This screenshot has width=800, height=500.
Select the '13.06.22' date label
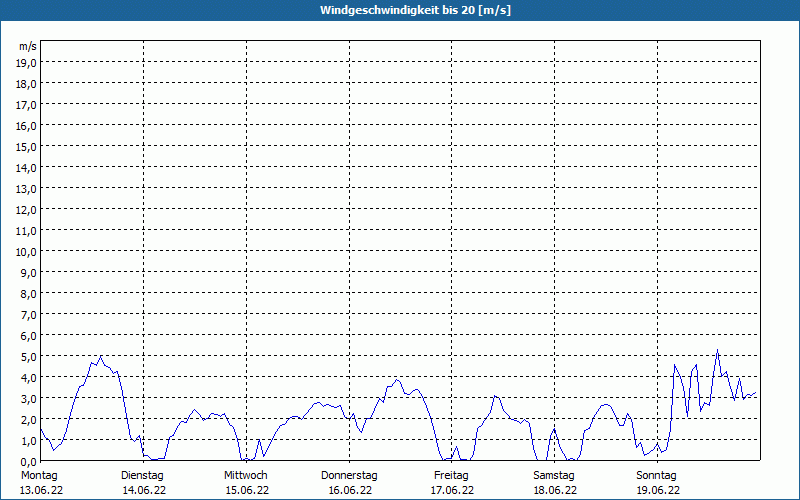(x=41, y=490)
